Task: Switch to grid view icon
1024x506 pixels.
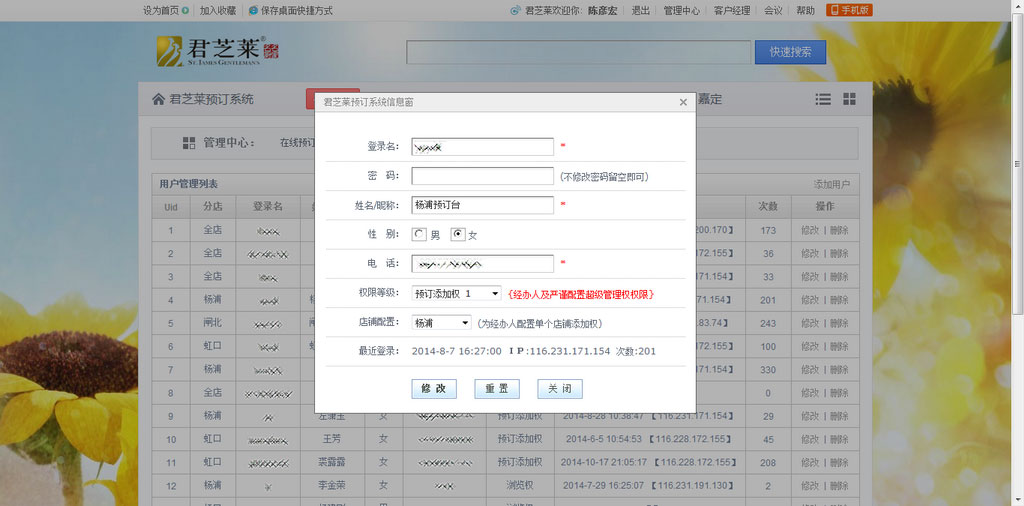Action: pos(849,99)
